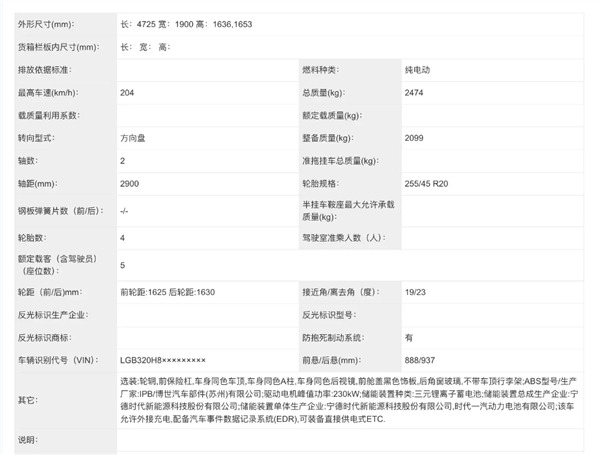Select the 说明 row label

click(x=27, y=440)
